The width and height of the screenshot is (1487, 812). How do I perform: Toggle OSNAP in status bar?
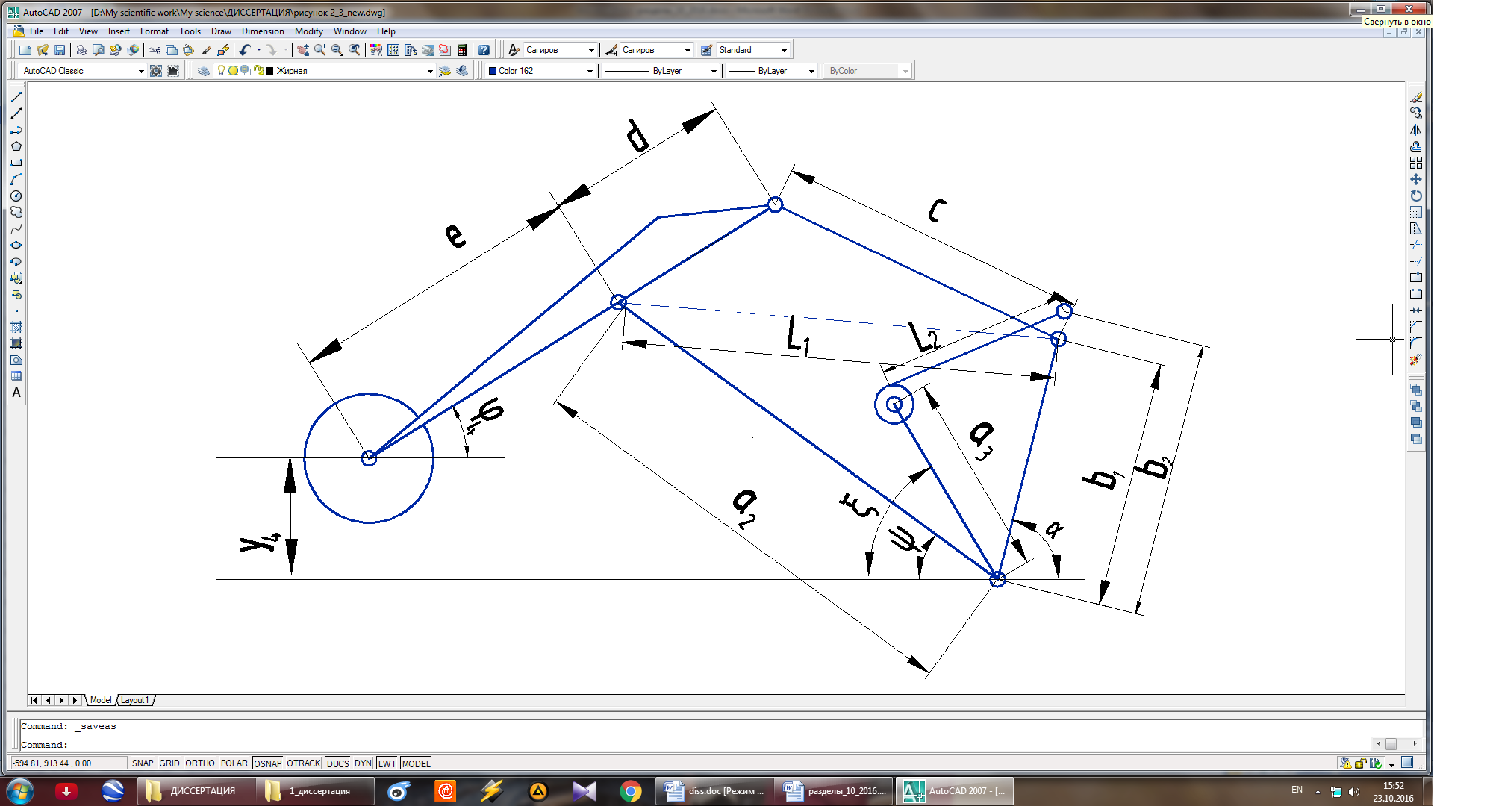267,763
